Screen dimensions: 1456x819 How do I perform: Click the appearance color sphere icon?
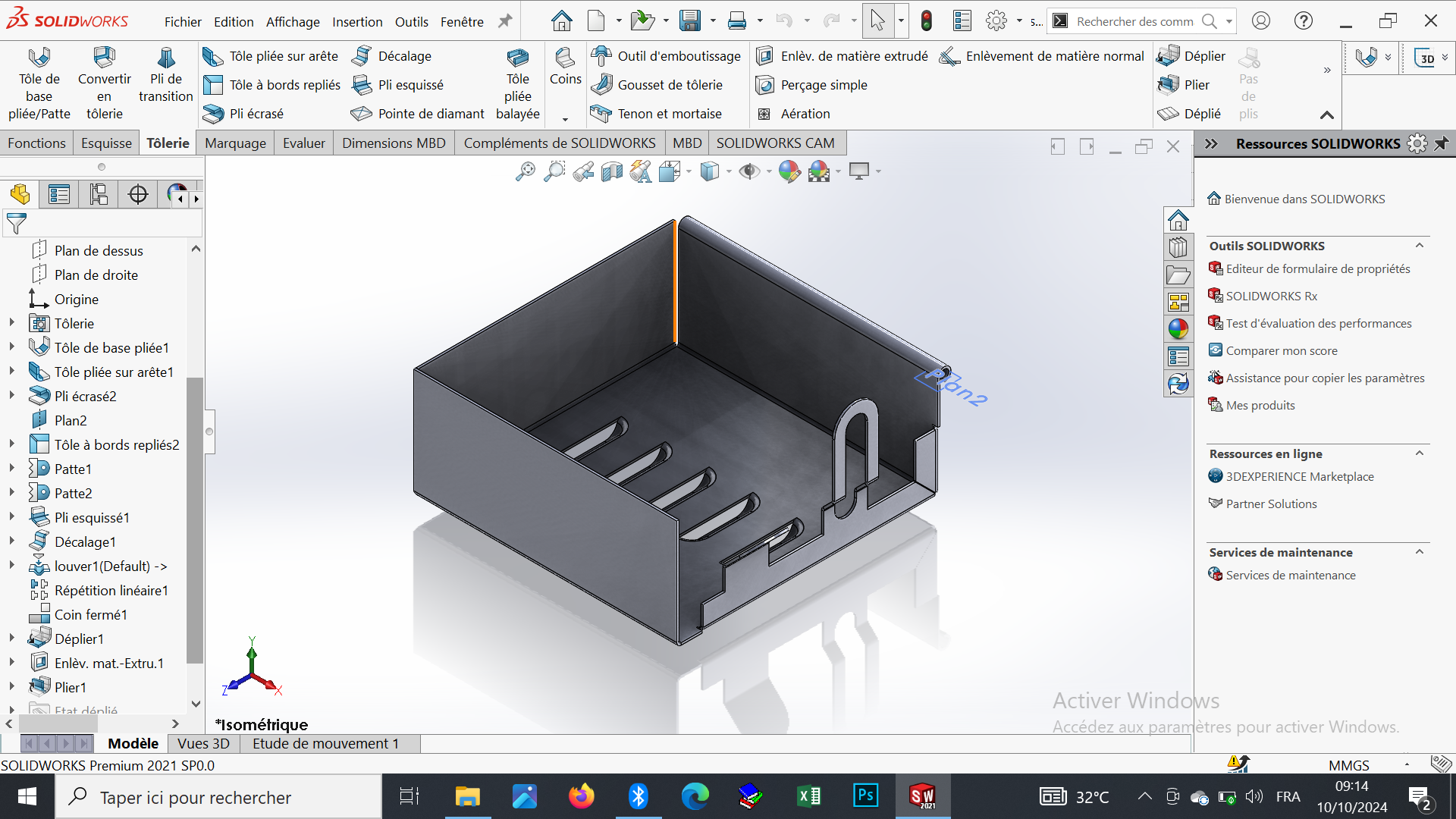[789, 172]
